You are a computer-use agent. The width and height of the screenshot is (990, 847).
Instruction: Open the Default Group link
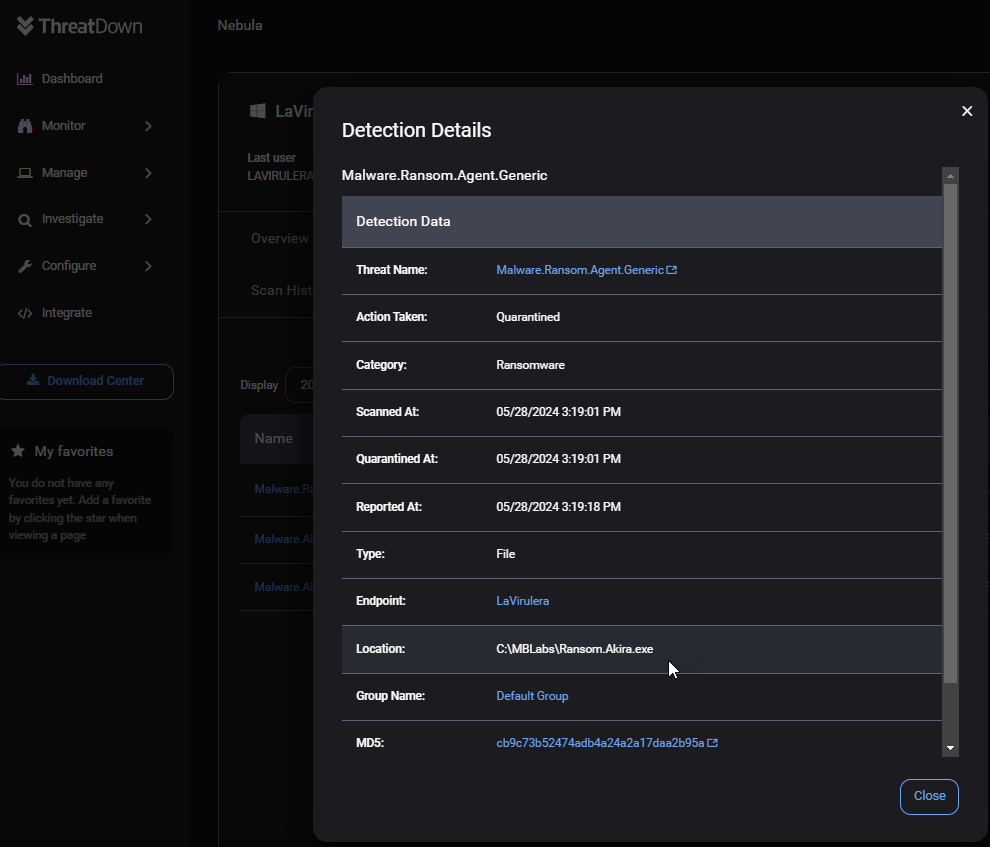(x=532, y=696)
